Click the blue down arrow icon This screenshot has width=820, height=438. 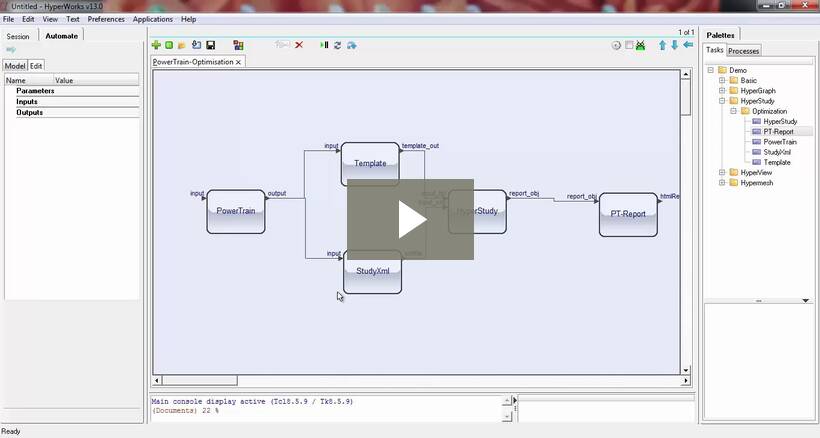675,45
